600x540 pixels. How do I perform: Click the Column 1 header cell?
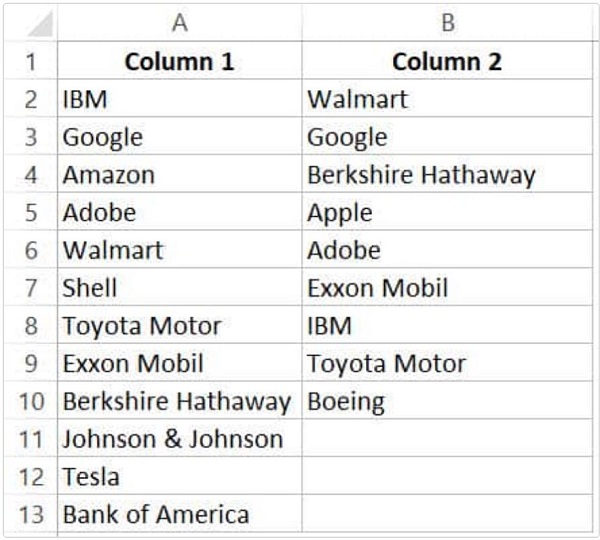(x=179, y=60)
